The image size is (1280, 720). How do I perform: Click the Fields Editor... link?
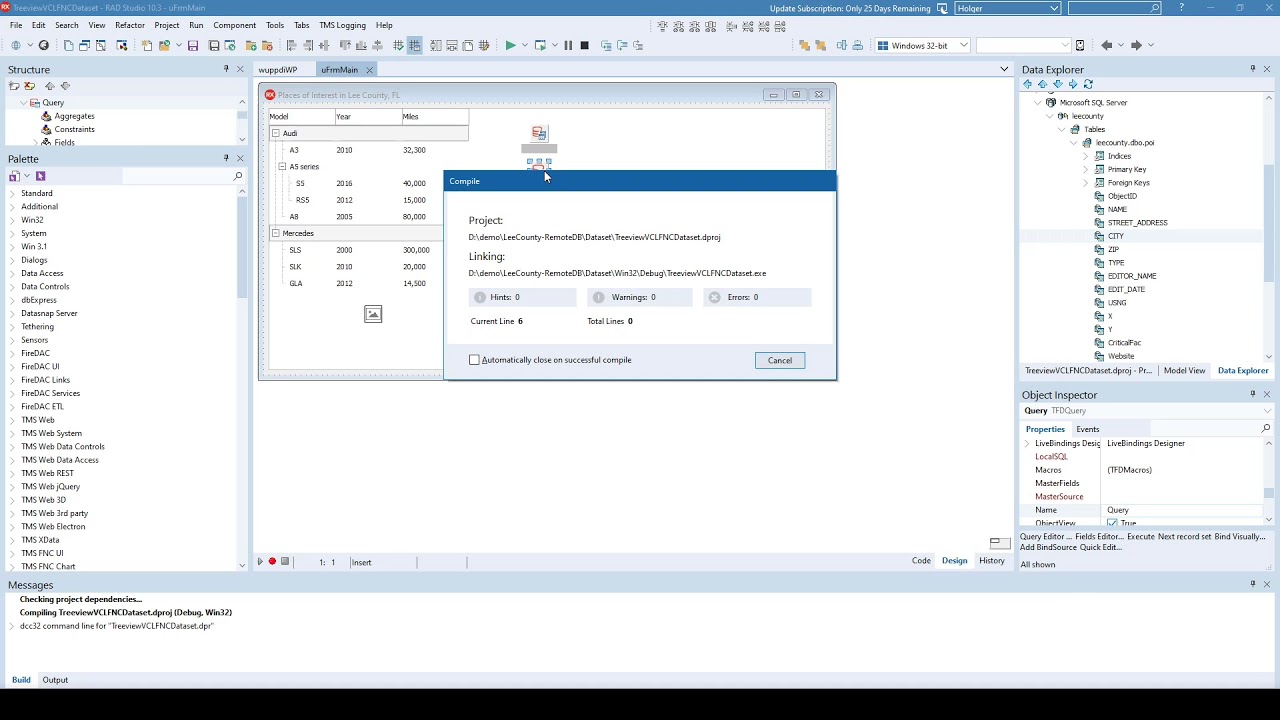(1099, 537)
